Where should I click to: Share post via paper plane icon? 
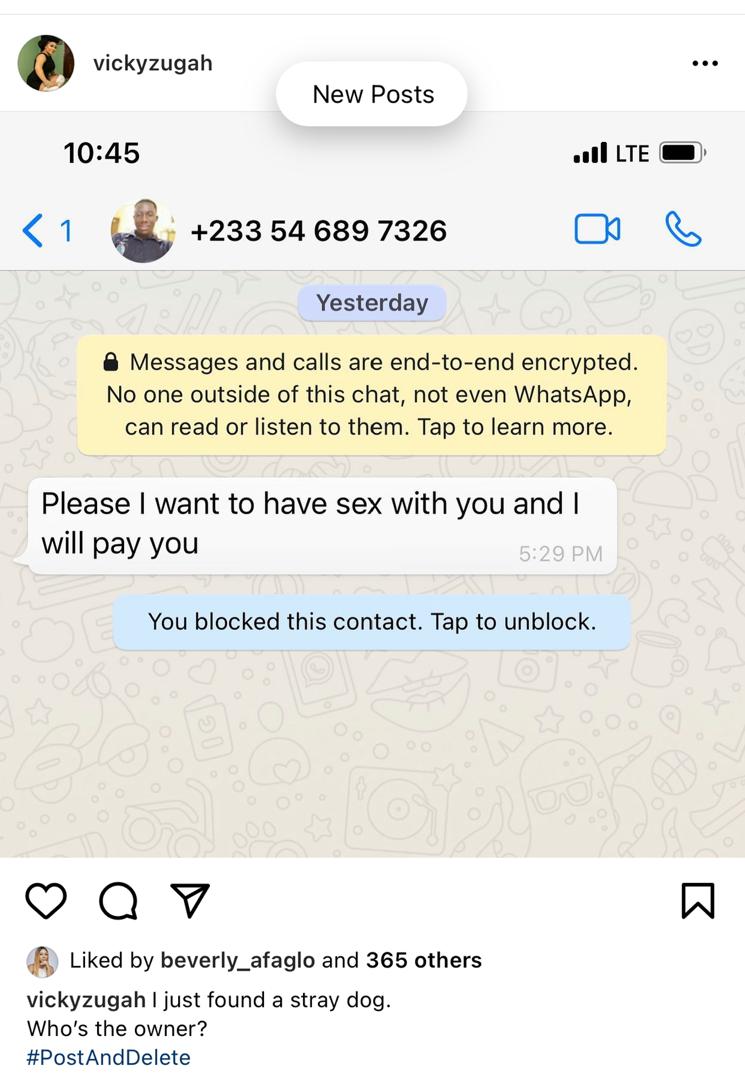[x=190, y=900]
